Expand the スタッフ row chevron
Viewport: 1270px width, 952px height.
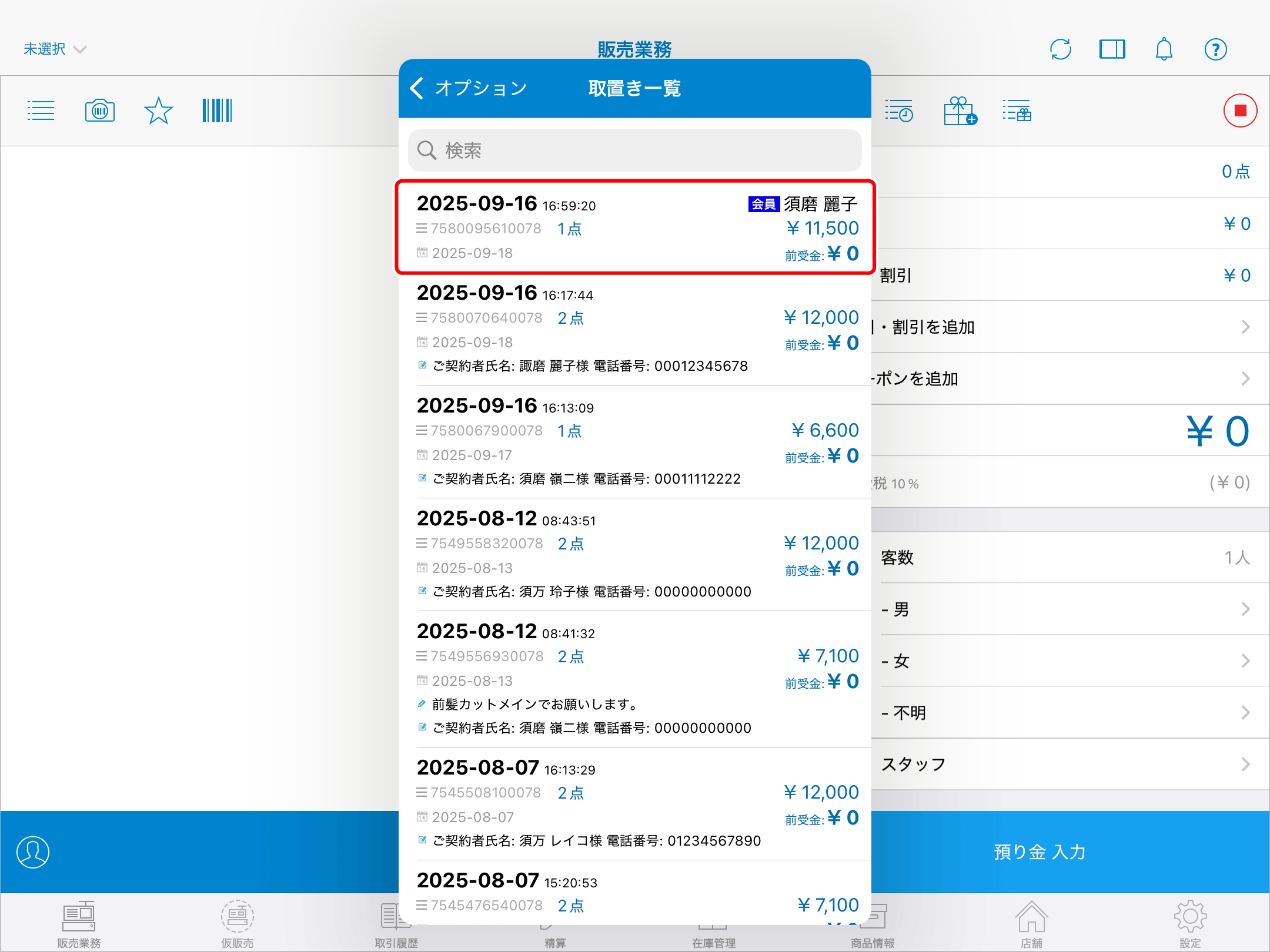coord(1245,764)
